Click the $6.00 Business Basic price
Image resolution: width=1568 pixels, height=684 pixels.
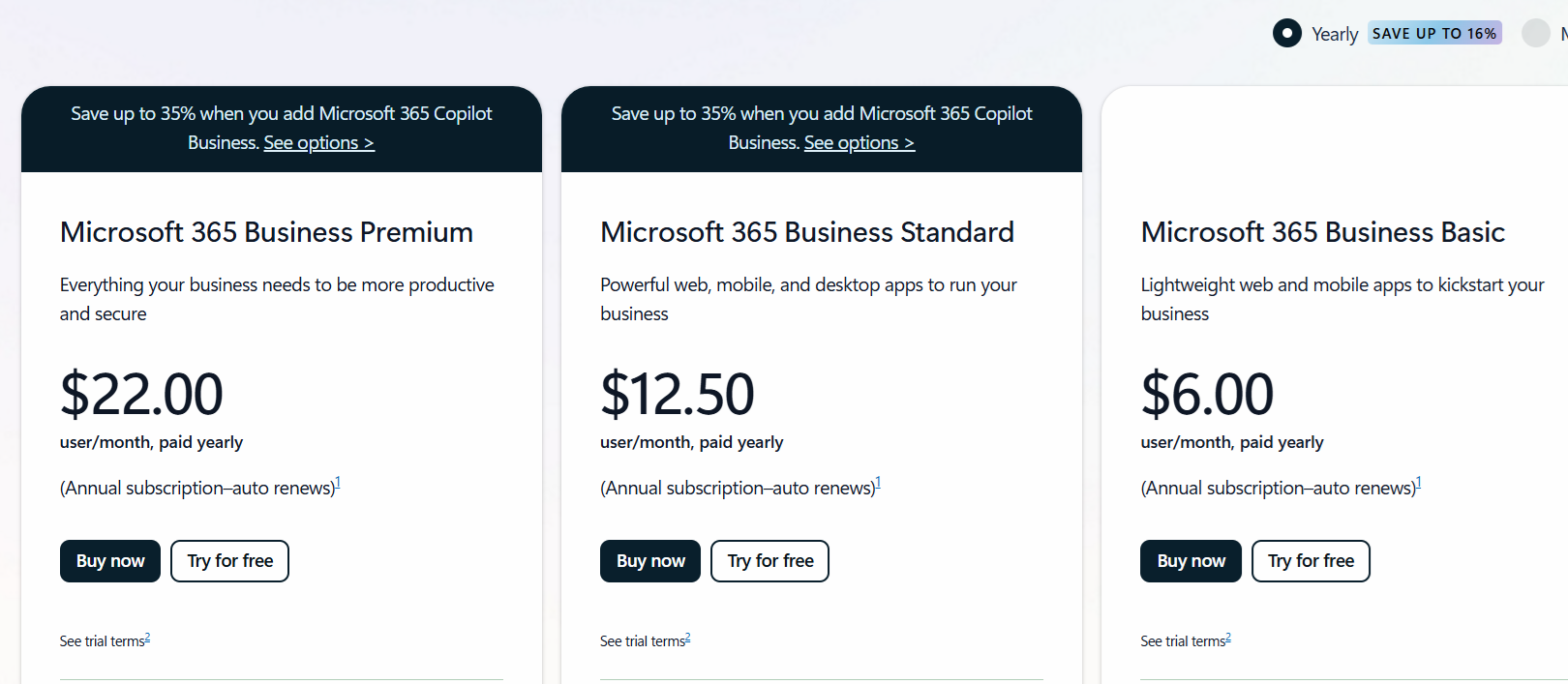(1207, 394)
